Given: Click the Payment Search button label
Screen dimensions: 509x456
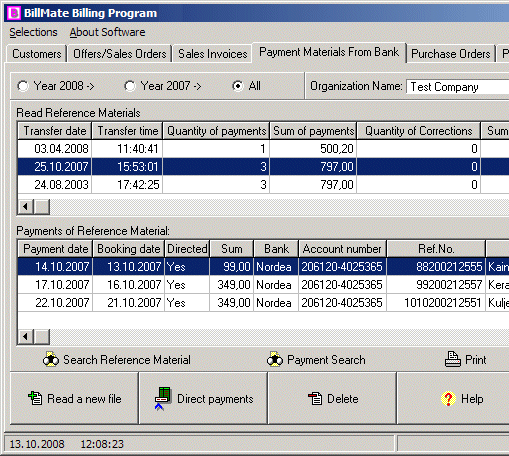Looking at the screenshot, I should coord(326,360).
